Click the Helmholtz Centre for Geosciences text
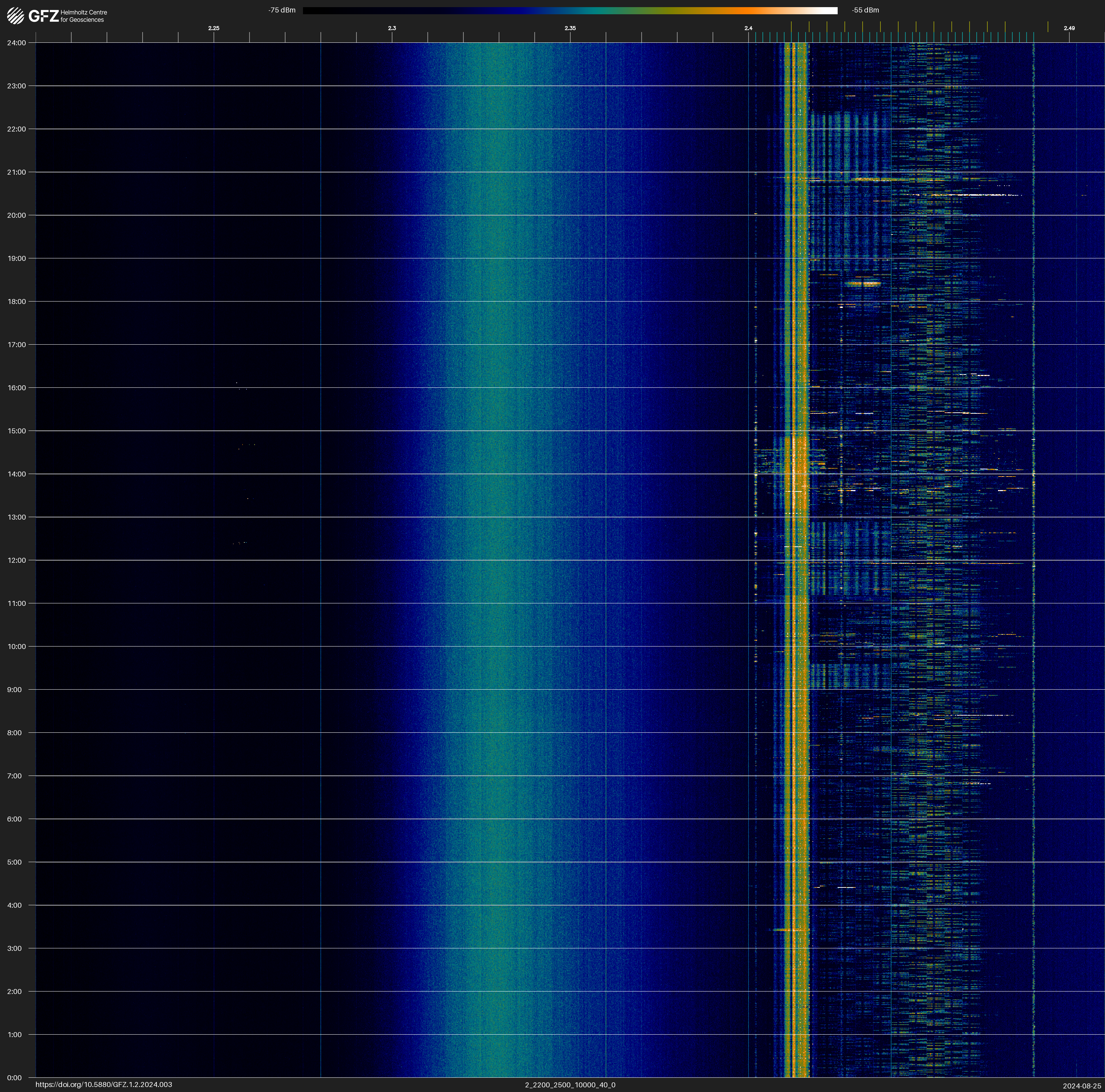1105x1092 pixels. (x=83, y=16)
